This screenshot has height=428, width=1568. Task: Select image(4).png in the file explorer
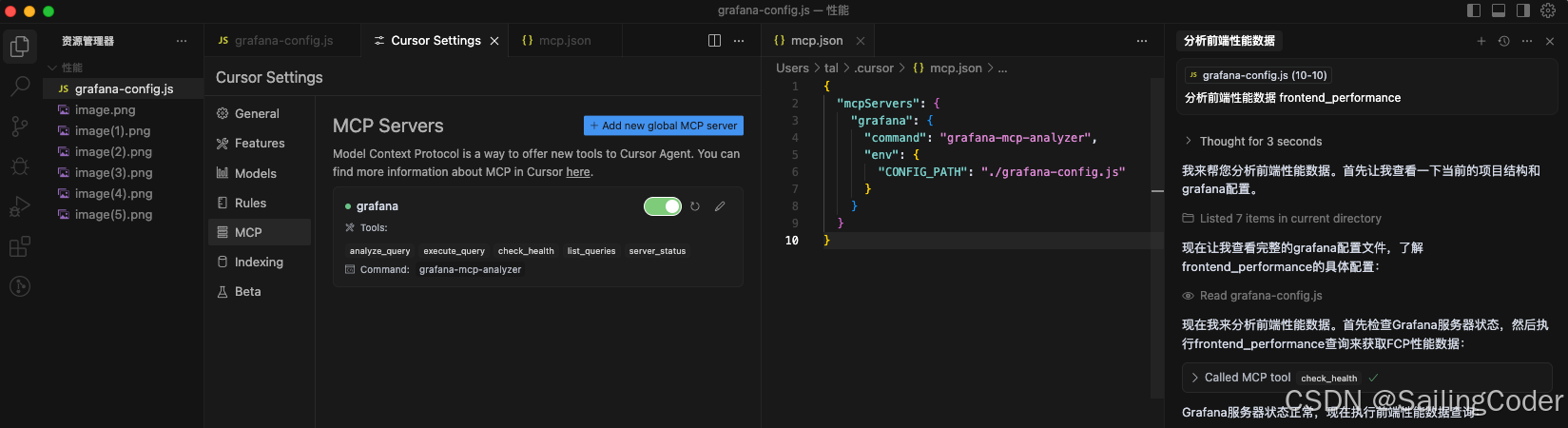click(x=124, y=193)
